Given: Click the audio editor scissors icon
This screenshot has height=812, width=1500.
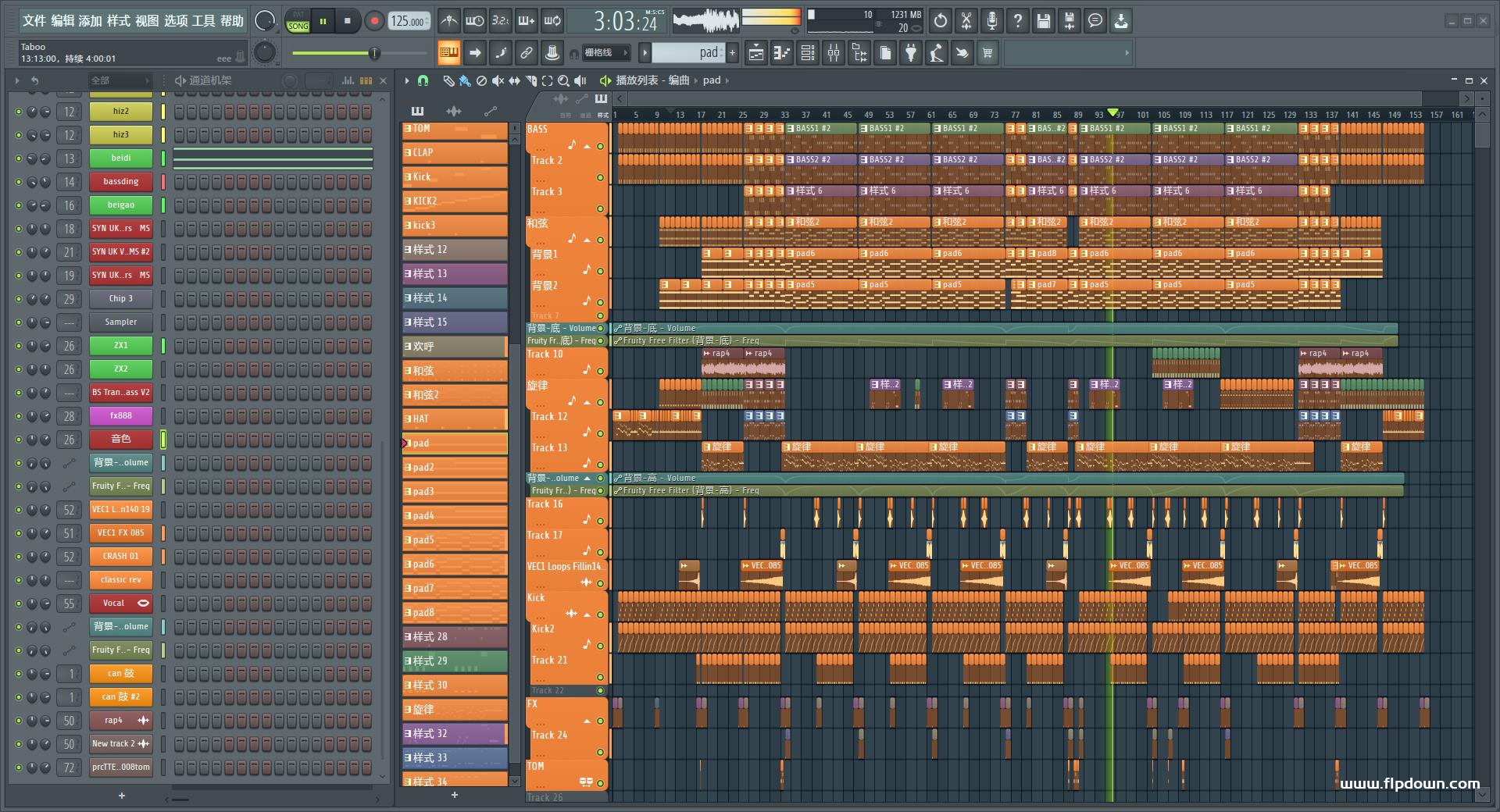Looking at the screenshot, I should [966, 21].
